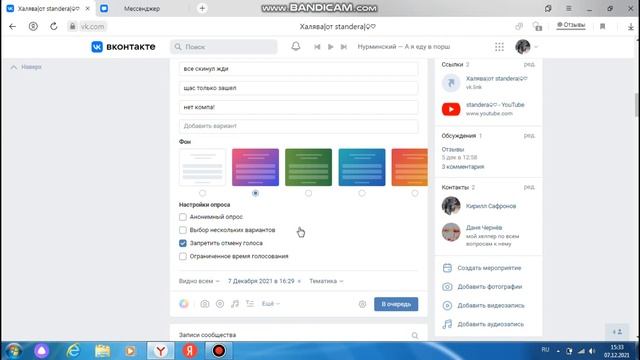640x360 pixels.
Task: Click 'В очередь' button
Action: tap(396, 304)
